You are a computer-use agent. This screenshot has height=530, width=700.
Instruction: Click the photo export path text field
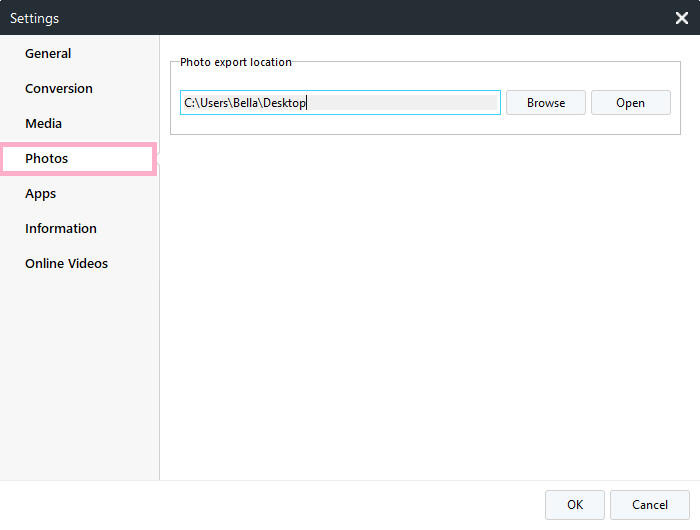(x=400, y=103)
